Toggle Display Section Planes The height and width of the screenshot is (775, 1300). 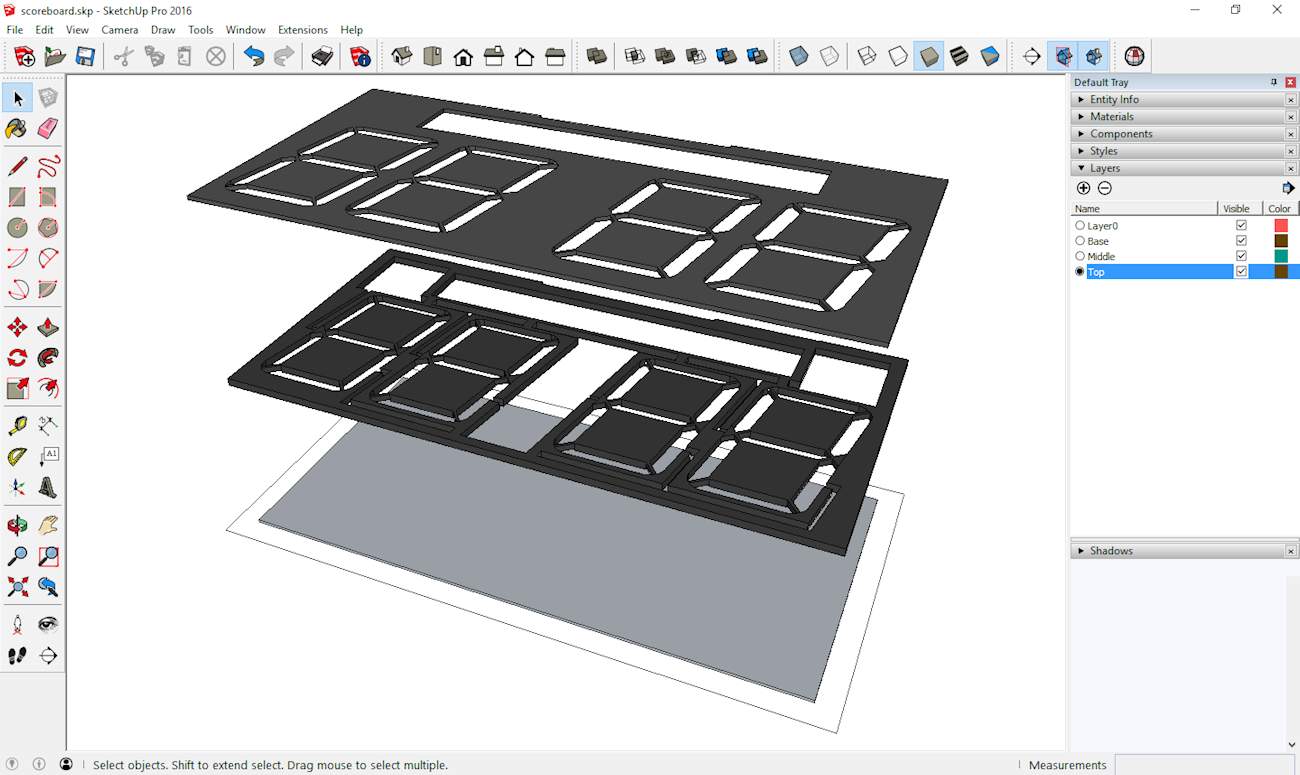pyautogui.click(x=1063, y=57)
